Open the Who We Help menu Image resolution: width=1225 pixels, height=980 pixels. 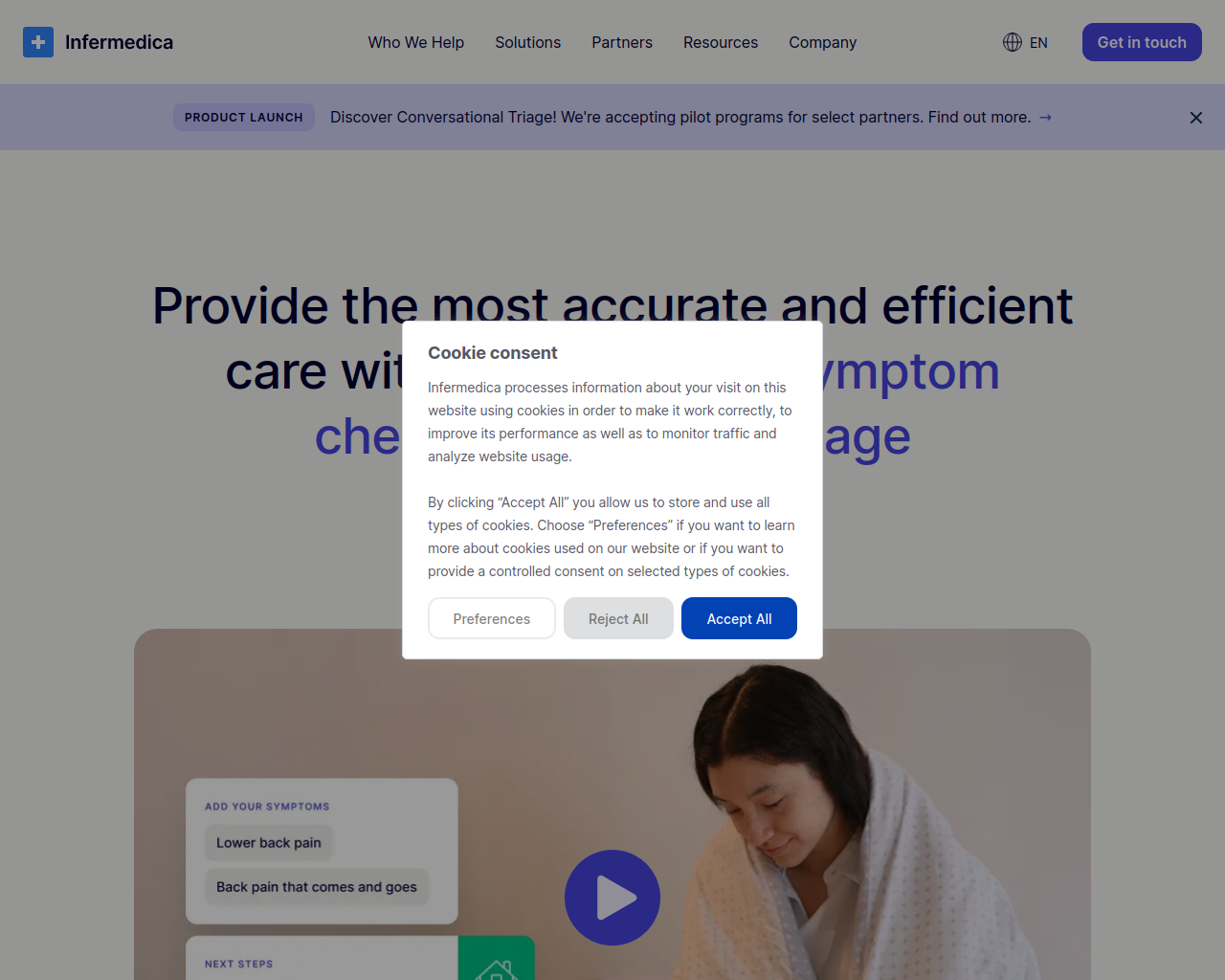tap(416, 42)
